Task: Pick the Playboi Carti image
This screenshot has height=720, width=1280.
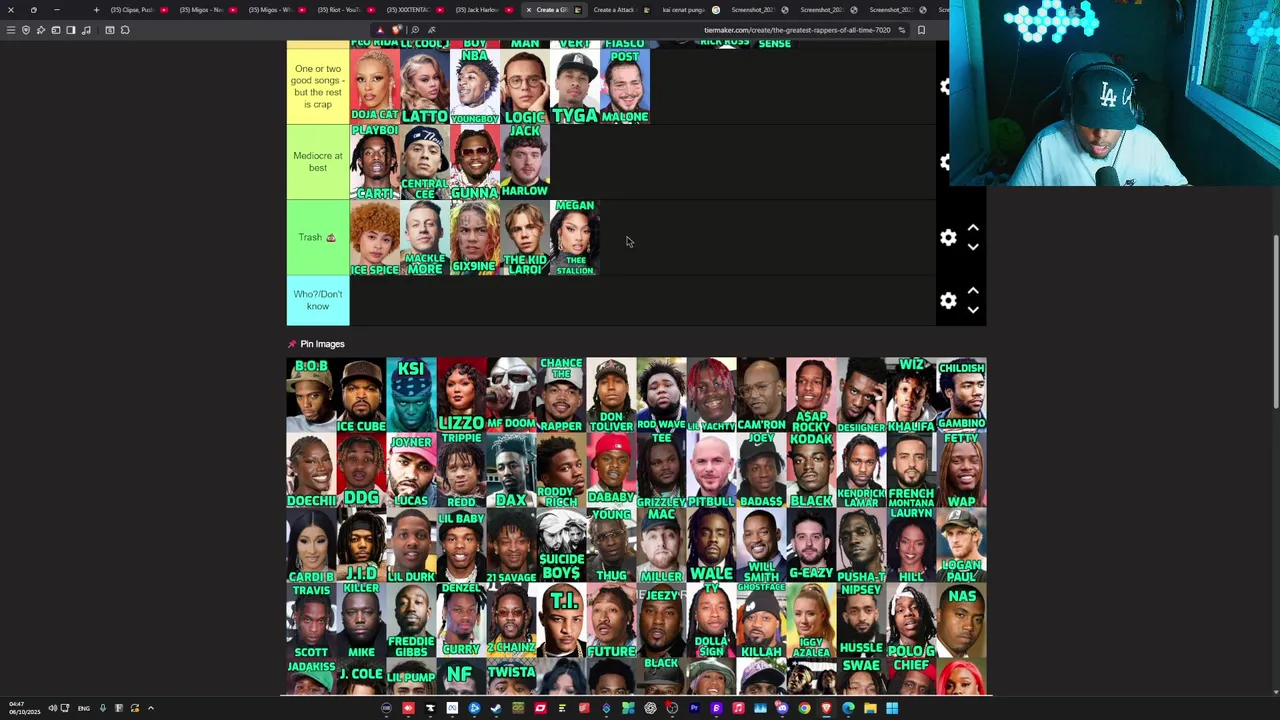Action: pyautogui.click(x=375, y=162)
